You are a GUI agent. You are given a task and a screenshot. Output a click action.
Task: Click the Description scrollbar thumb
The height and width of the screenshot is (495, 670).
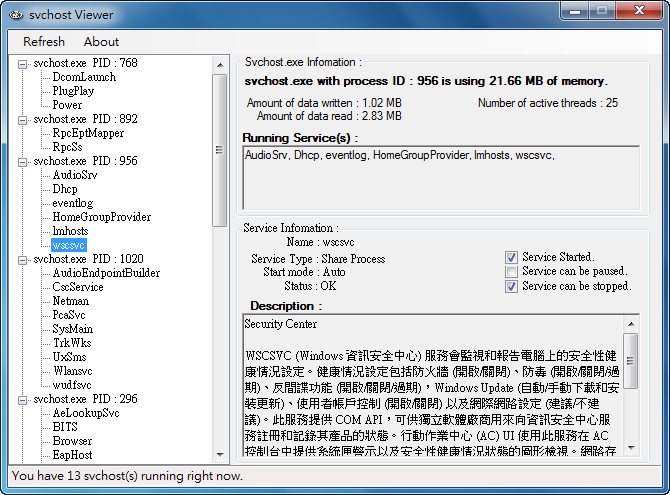(x=631, y=361)
